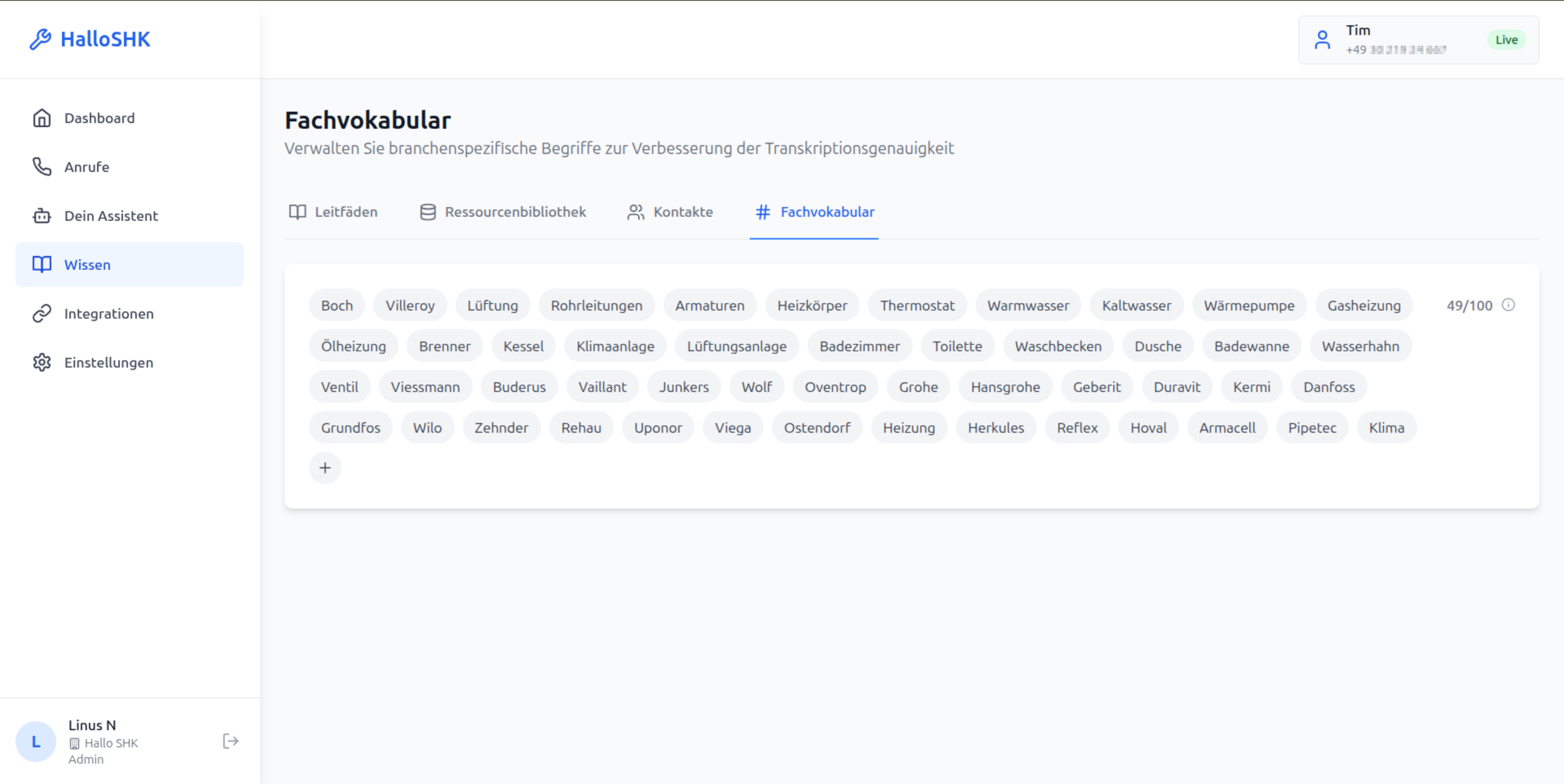1564x784 pixels.
Task: Select the Armaturen chip
Action: pos(710,306)
